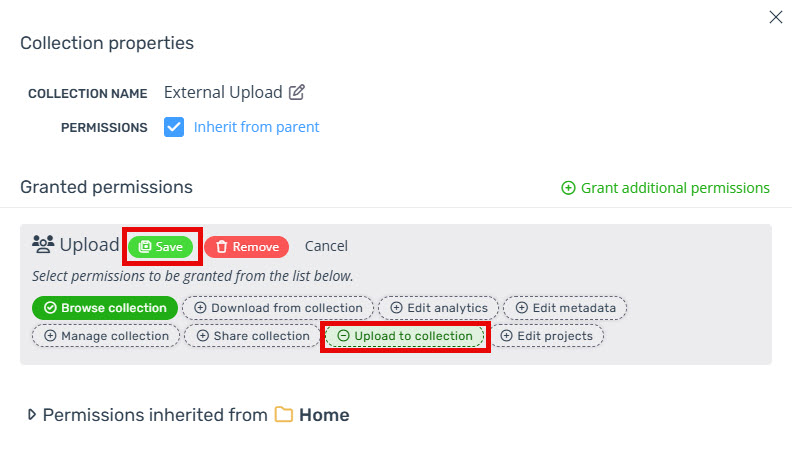This screenshot has height=458, width=792.
Task: Open the Inherit from parent link
Action: (257, 127)
